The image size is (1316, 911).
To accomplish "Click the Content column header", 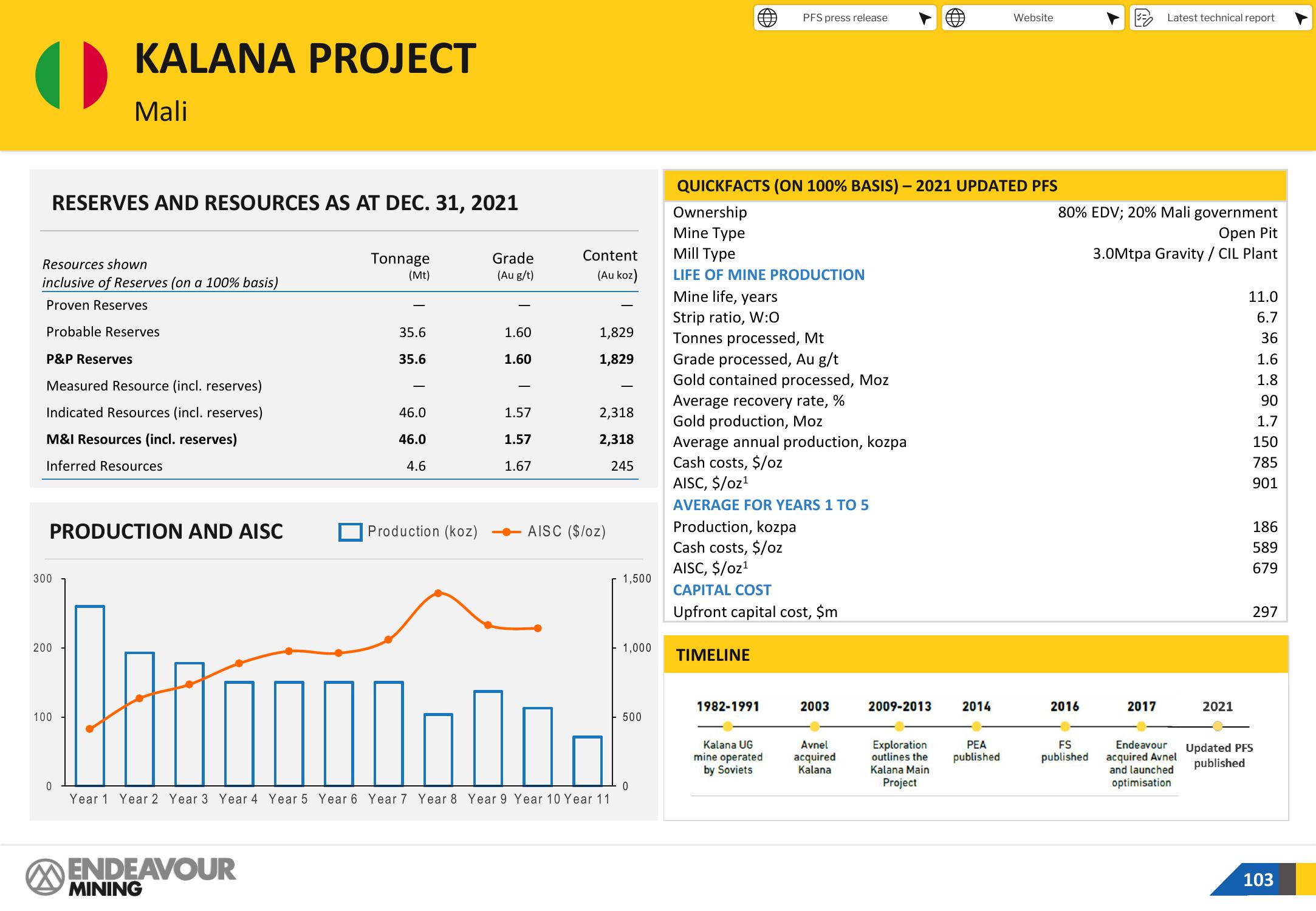I will click(x=609, y=264).
